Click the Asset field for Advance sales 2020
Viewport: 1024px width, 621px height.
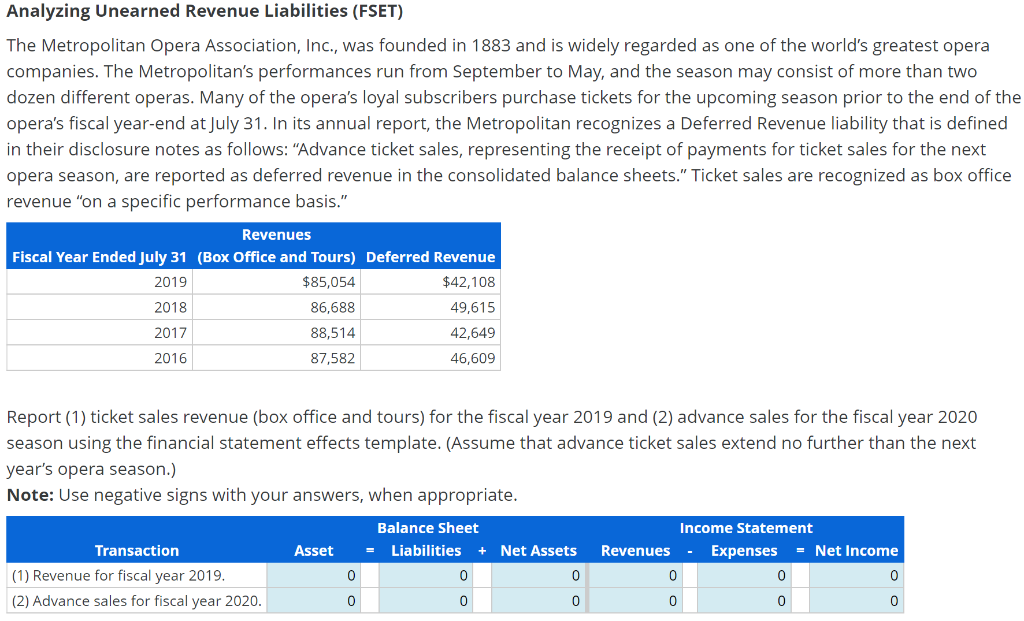click(313, 601)
